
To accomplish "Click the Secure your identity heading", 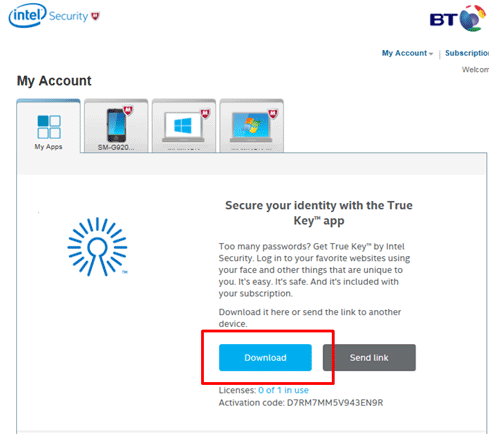I will tap(319, 213).
